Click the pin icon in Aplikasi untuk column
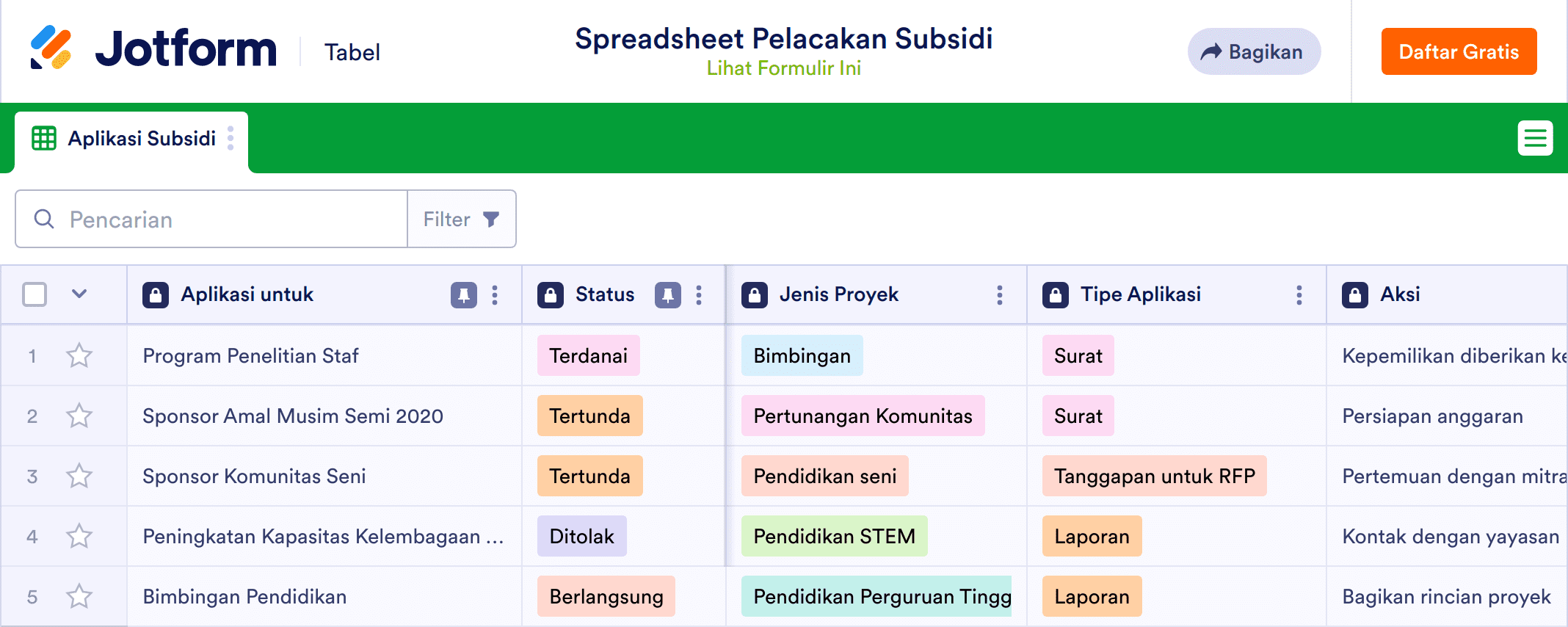The height and width of the screenshot is (627, 1568). (463, 295)
